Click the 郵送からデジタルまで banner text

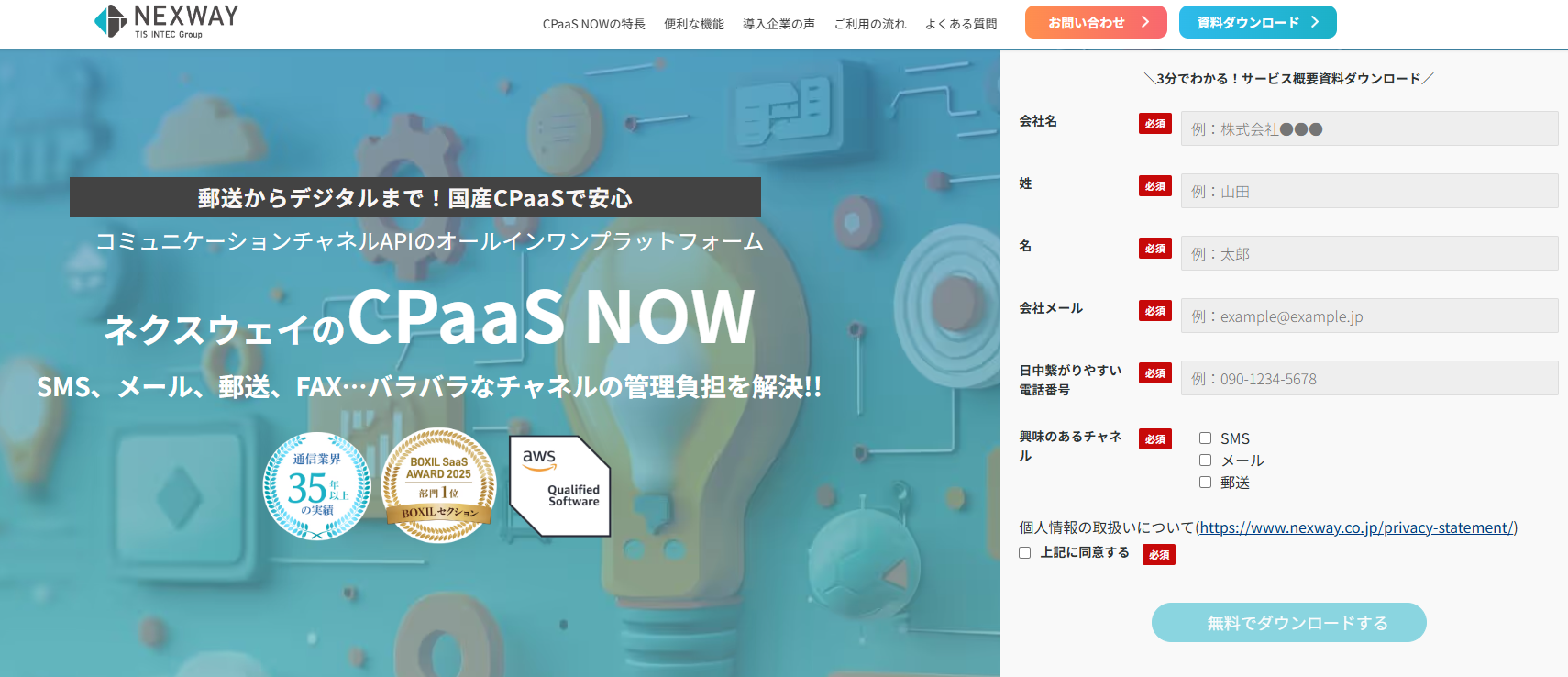click(415, 197)
